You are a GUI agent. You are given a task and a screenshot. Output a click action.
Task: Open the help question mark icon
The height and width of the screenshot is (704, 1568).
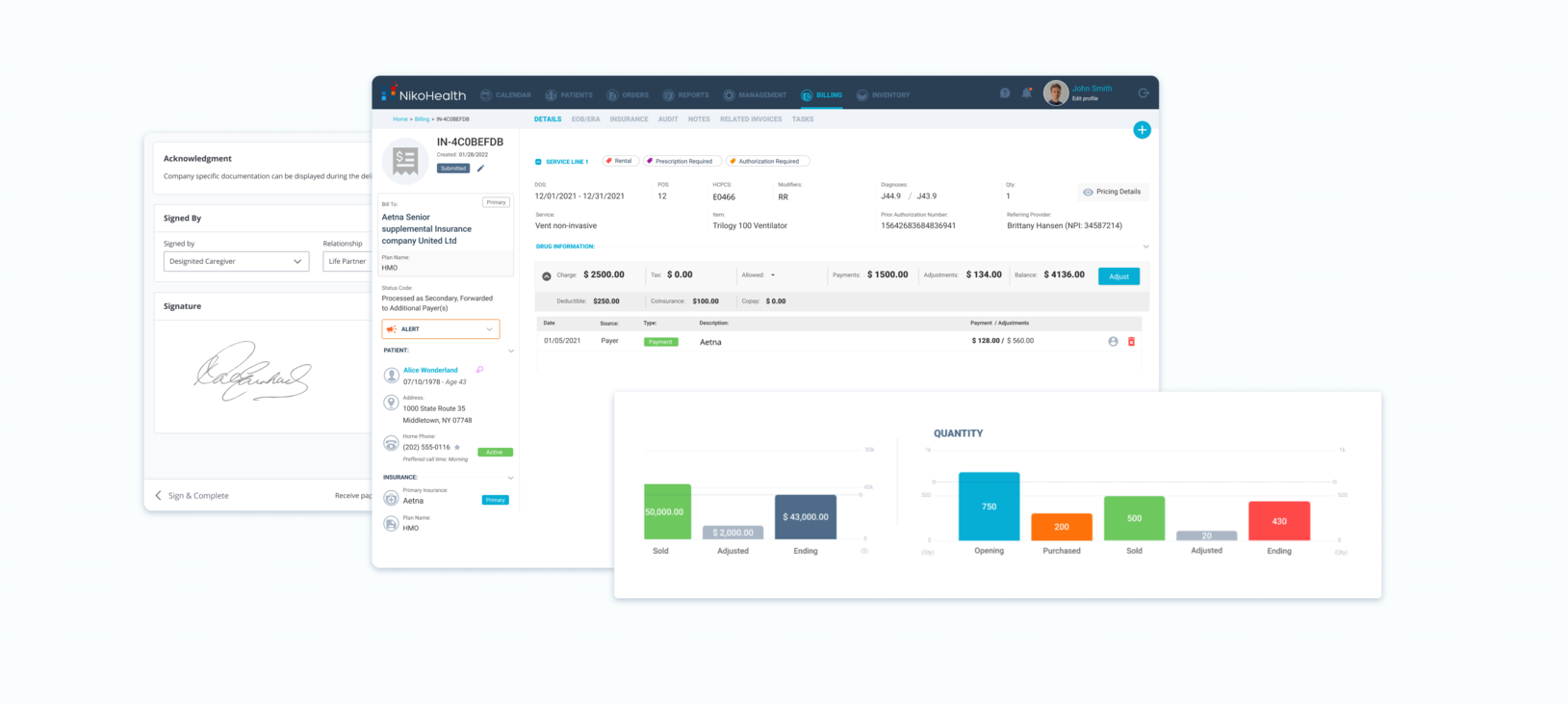point(1005,93)
